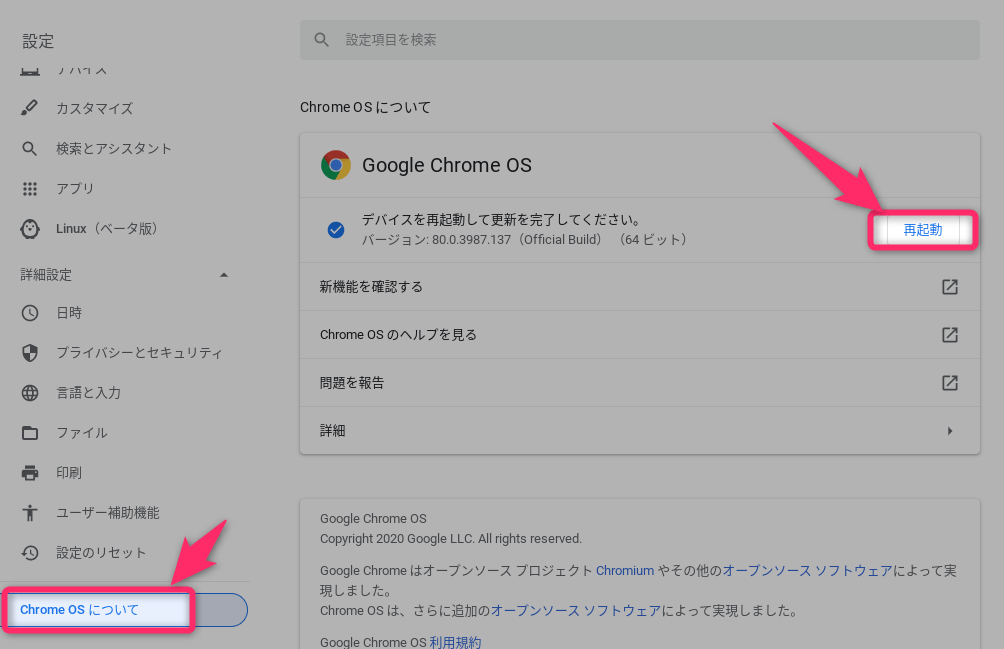Open 日時 settings

[x=69, y=313]
